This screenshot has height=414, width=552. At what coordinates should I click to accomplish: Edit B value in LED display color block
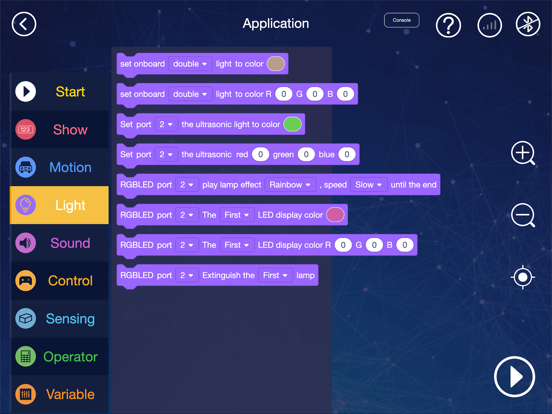point(405,245)
